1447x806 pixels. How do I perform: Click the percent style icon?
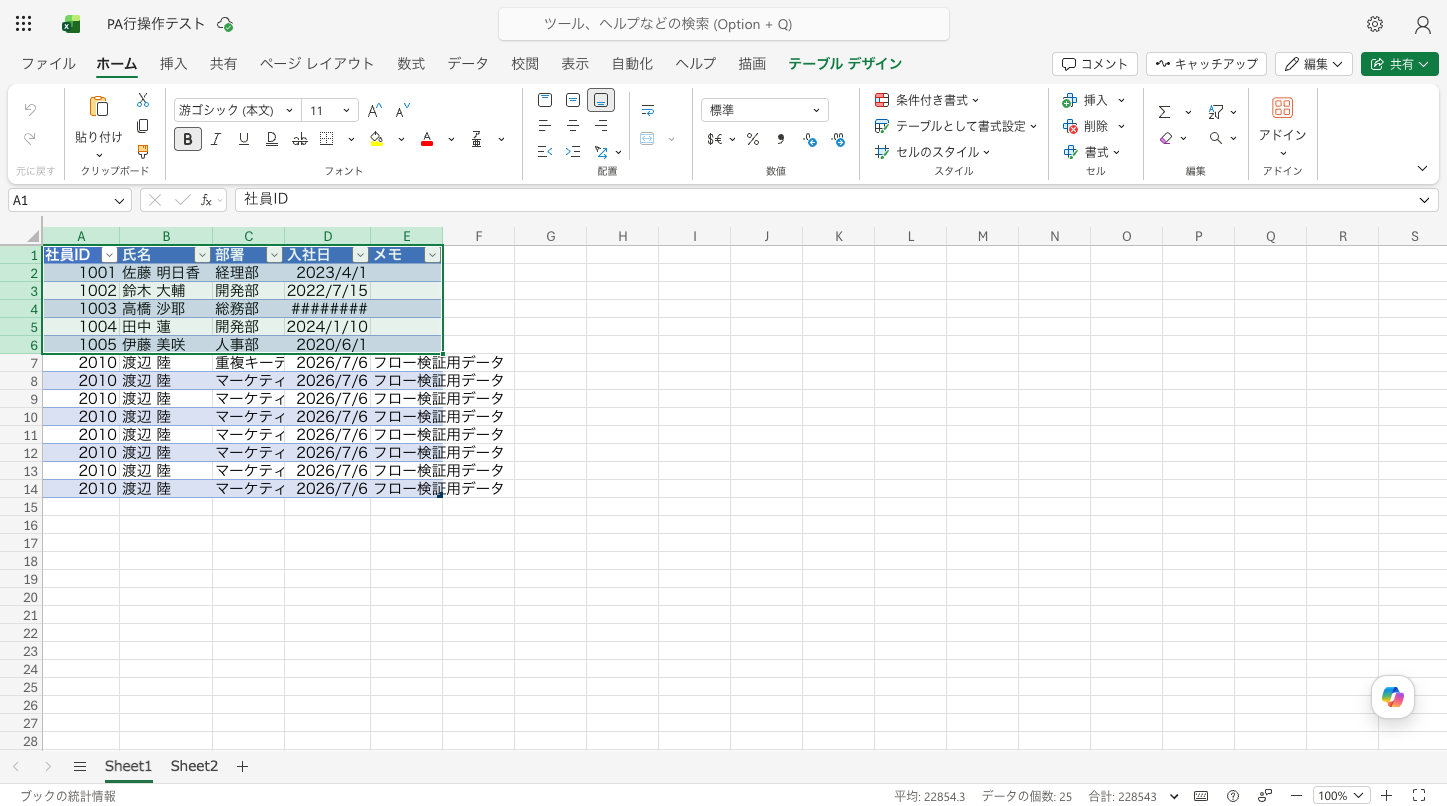click(x=752, y=139)
